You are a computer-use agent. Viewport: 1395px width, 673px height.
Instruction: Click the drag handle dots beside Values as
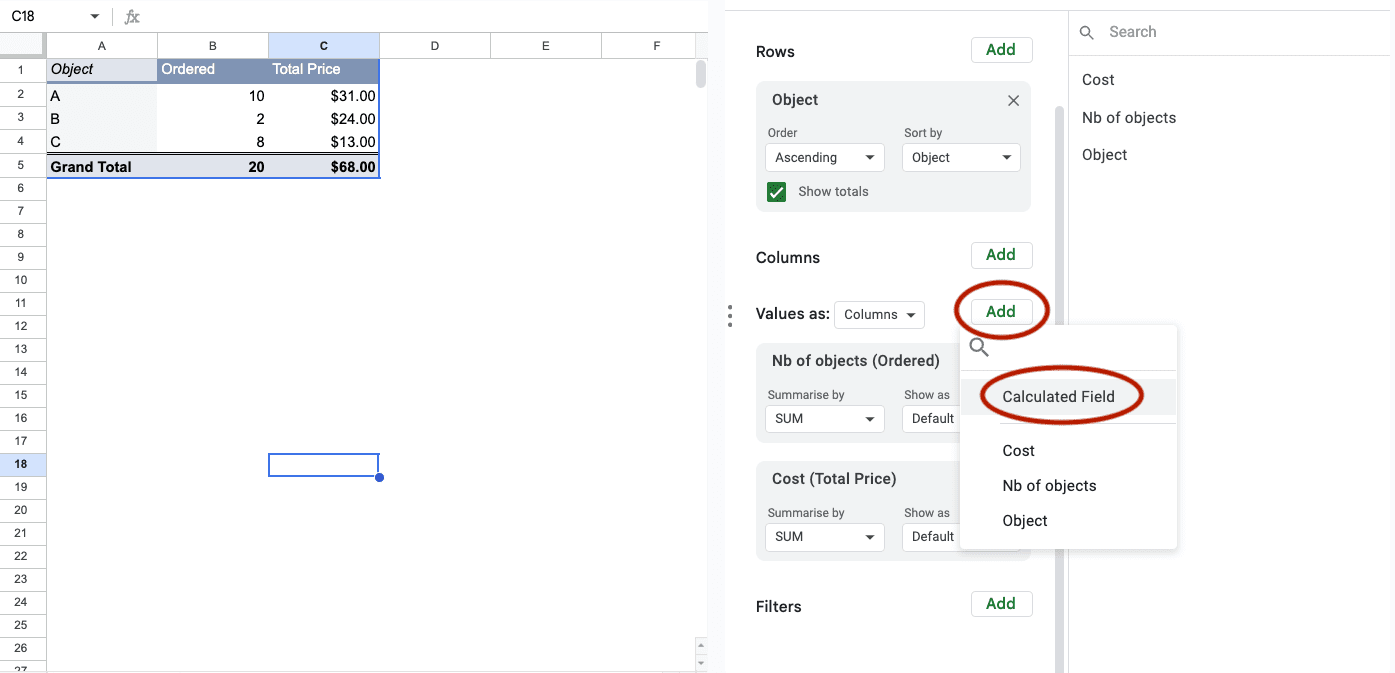coord(730,315)
